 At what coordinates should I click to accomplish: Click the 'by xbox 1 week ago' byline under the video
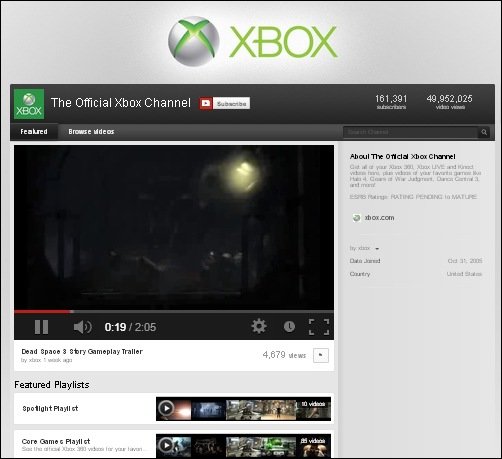coord(46,360)
